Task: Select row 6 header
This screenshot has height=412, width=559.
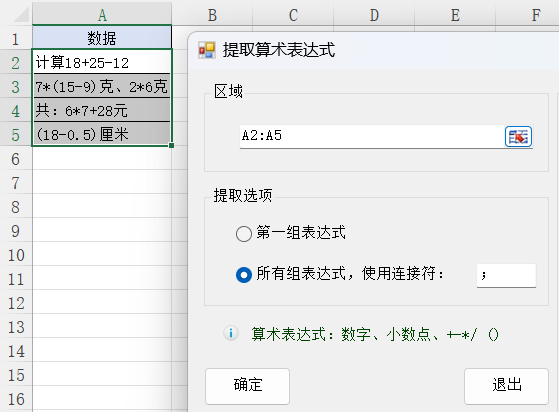Action: pos(16,159)
